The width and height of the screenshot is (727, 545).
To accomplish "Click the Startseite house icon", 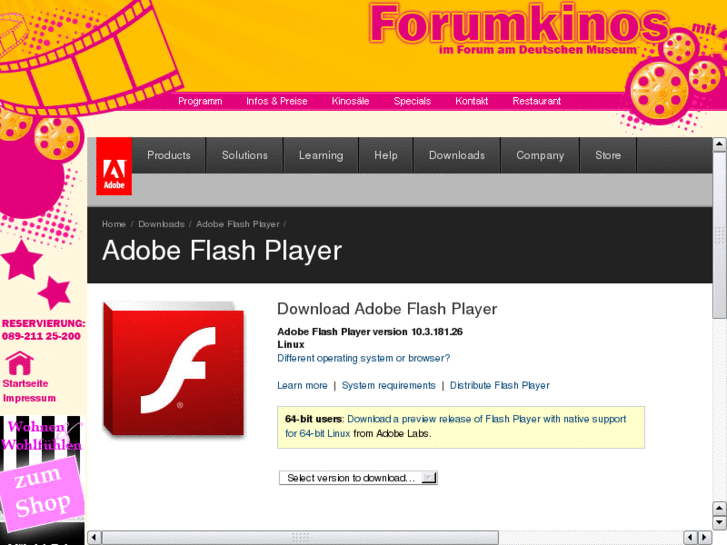I will (x=19, y=363).
